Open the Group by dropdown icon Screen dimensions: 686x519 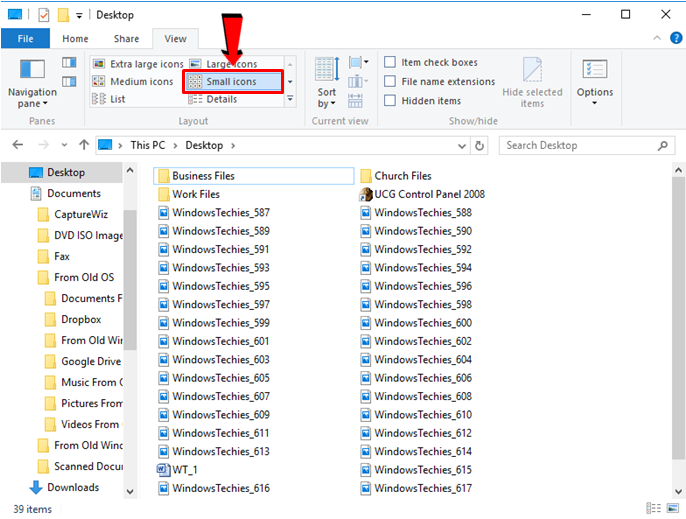pos(358,63)
